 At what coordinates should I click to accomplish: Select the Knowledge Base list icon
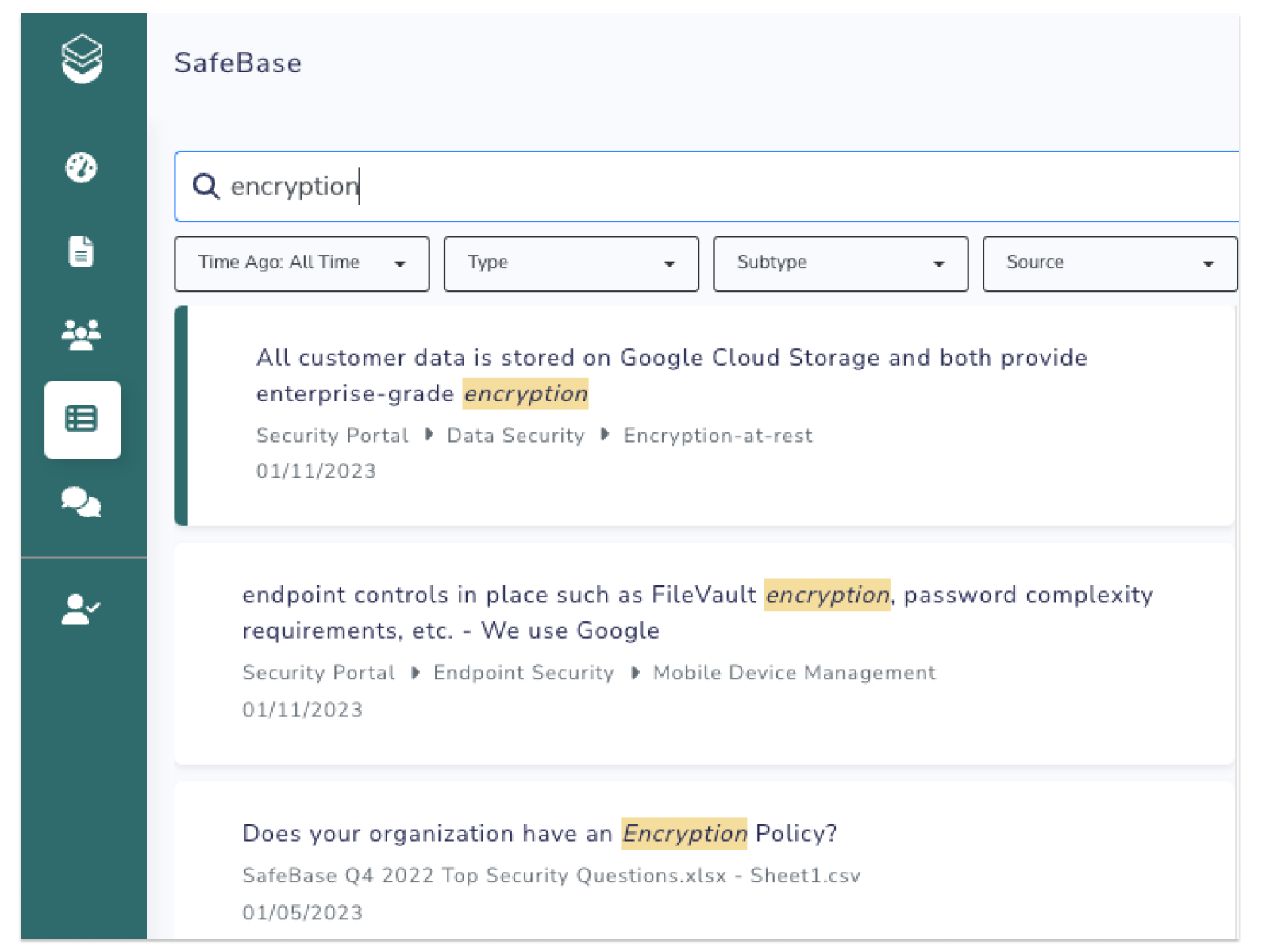point(83,420)
